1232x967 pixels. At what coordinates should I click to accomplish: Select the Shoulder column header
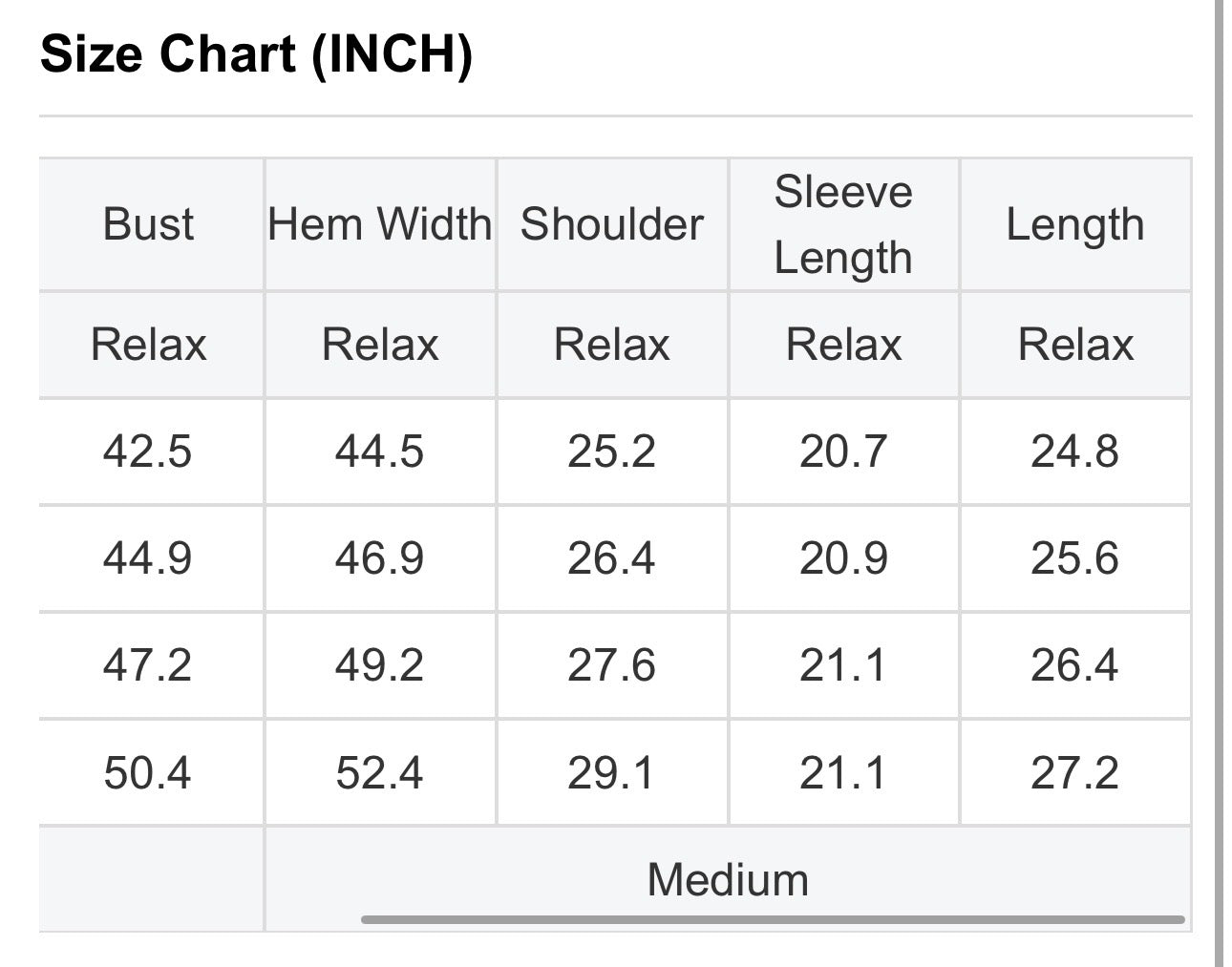[611, 224]
